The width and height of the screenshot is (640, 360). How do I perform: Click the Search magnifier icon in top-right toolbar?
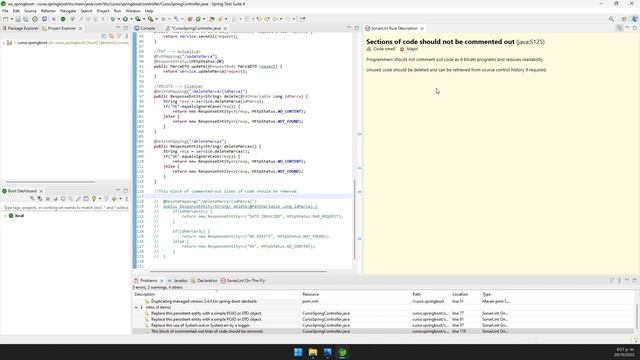click(611, 19)
